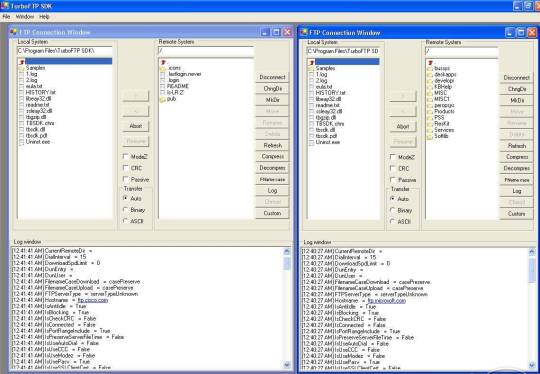The image size is (540, 374).
Task: Select the Samples folder icon in microsoft window
Action: click(311, 68)
